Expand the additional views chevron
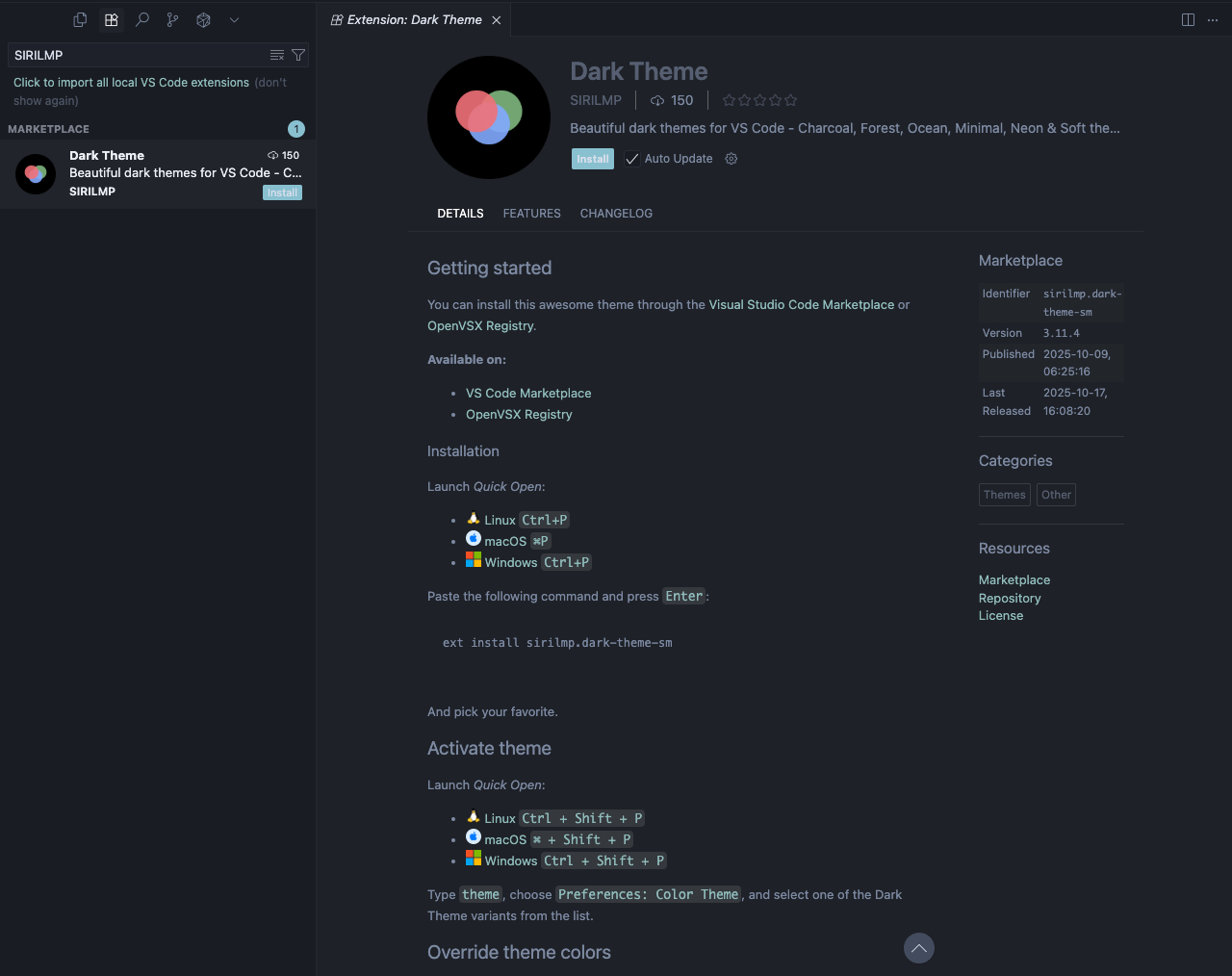The width and height of the screenshot is (1232, 976). point(234,19)
